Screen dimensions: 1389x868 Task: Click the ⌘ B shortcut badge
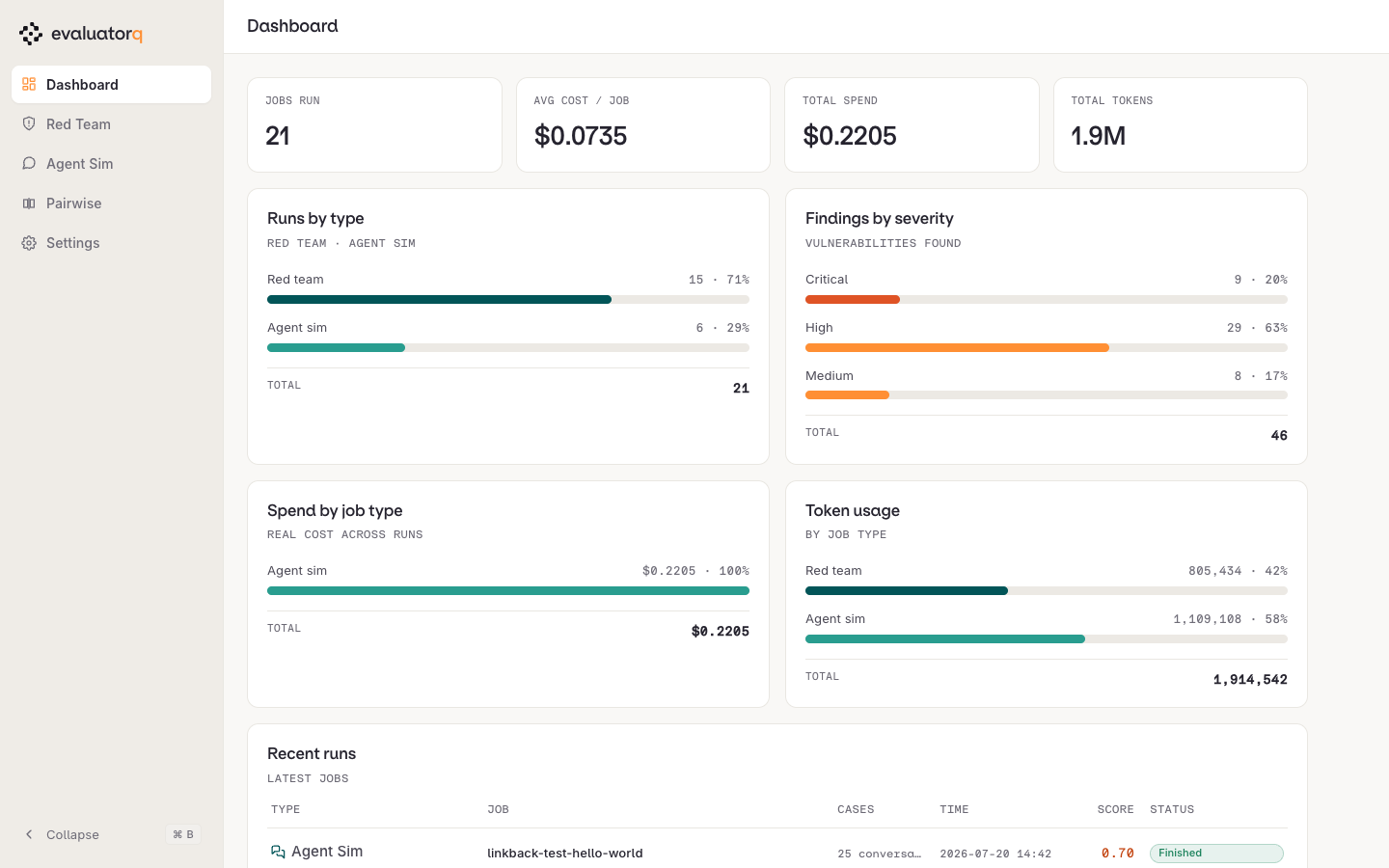[x=183, y=834]
